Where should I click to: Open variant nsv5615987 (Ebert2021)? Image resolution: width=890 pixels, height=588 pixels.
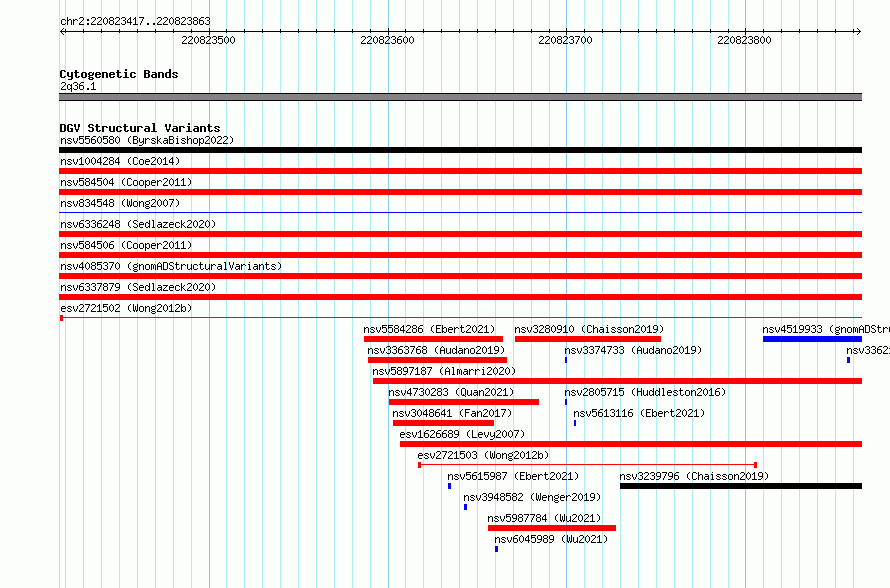pos(513,476)
